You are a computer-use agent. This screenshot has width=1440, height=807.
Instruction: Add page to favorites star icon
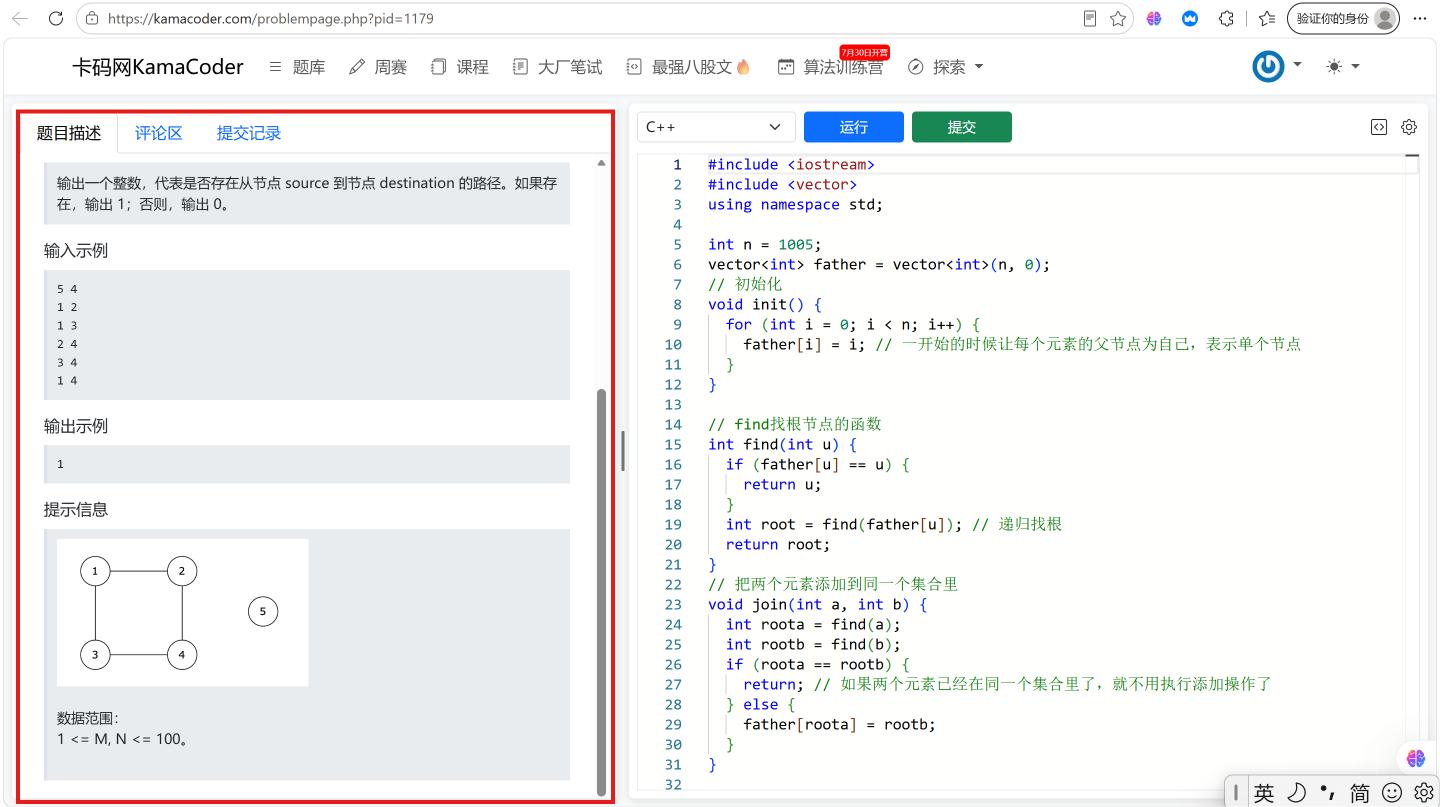tap(1118, 18)
